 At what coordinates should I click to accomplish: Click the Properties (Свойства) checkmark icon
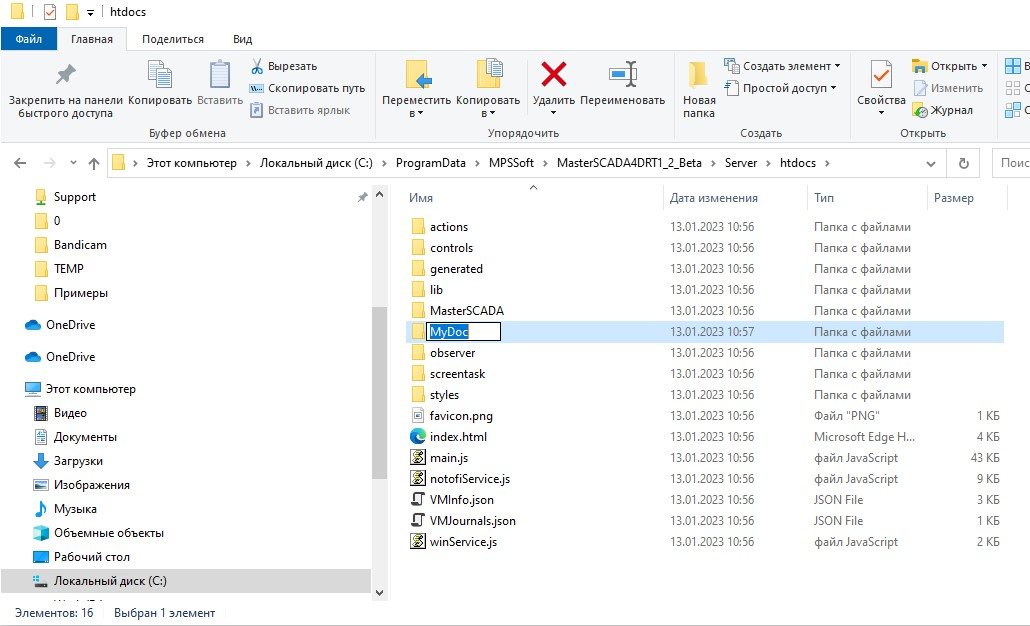(x=881, y=75)
